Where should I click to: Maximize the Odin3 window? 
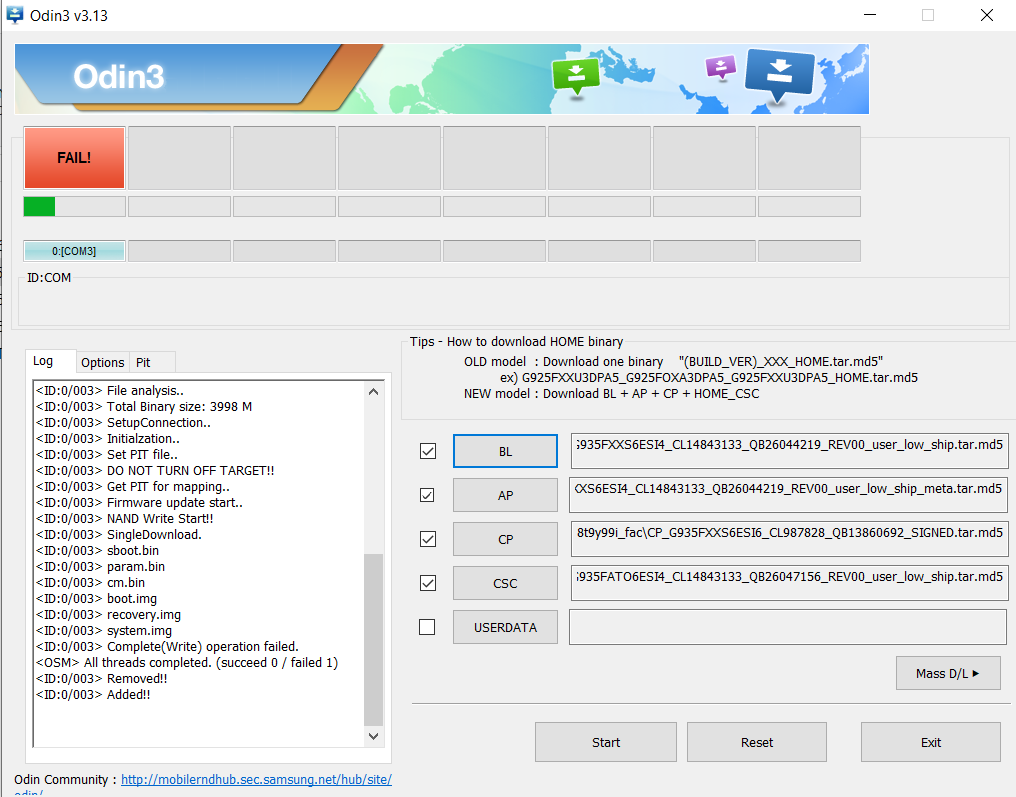click(928, 15)
